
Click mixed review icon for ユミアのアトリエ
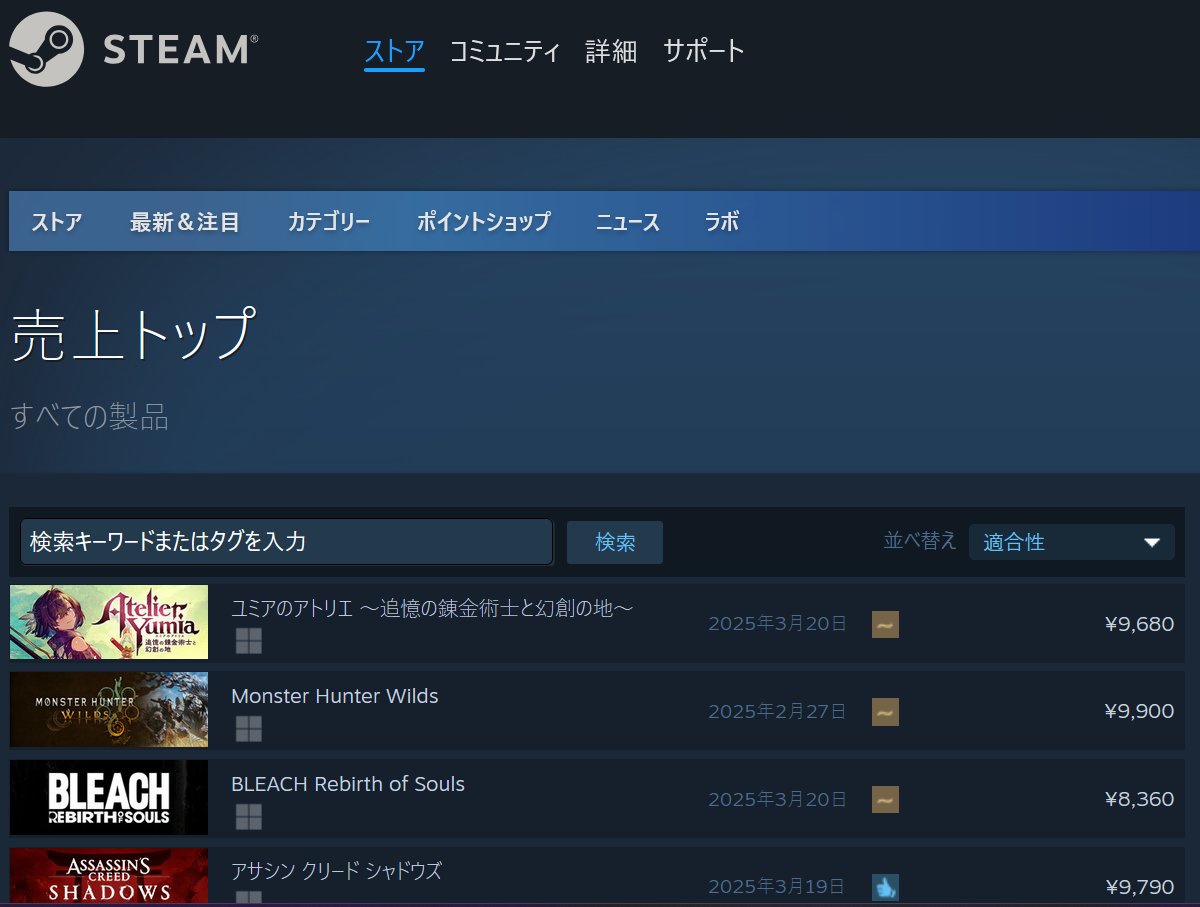(885, 625)
